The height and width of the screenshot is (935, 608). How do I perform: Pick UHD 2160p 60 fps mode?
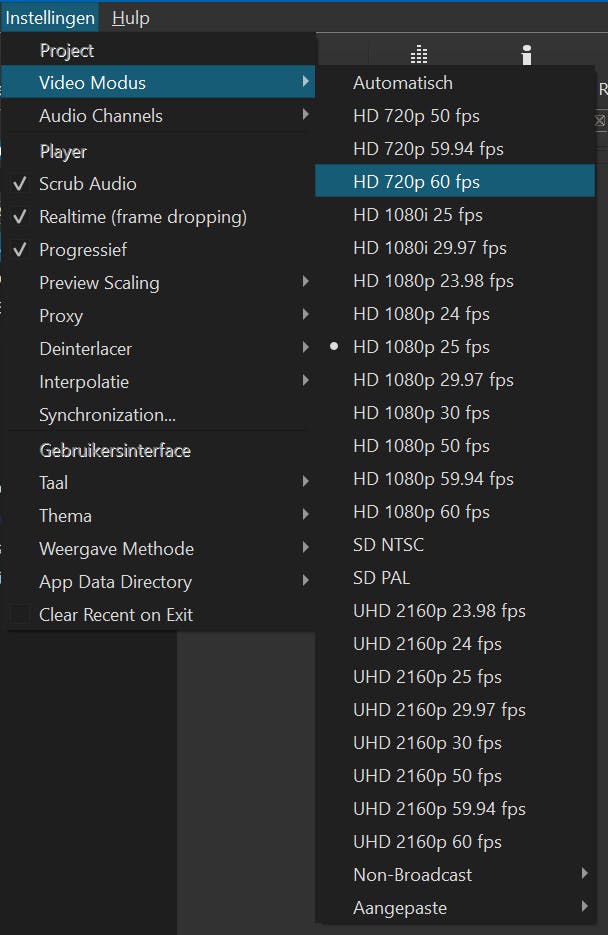click(427, 842)
